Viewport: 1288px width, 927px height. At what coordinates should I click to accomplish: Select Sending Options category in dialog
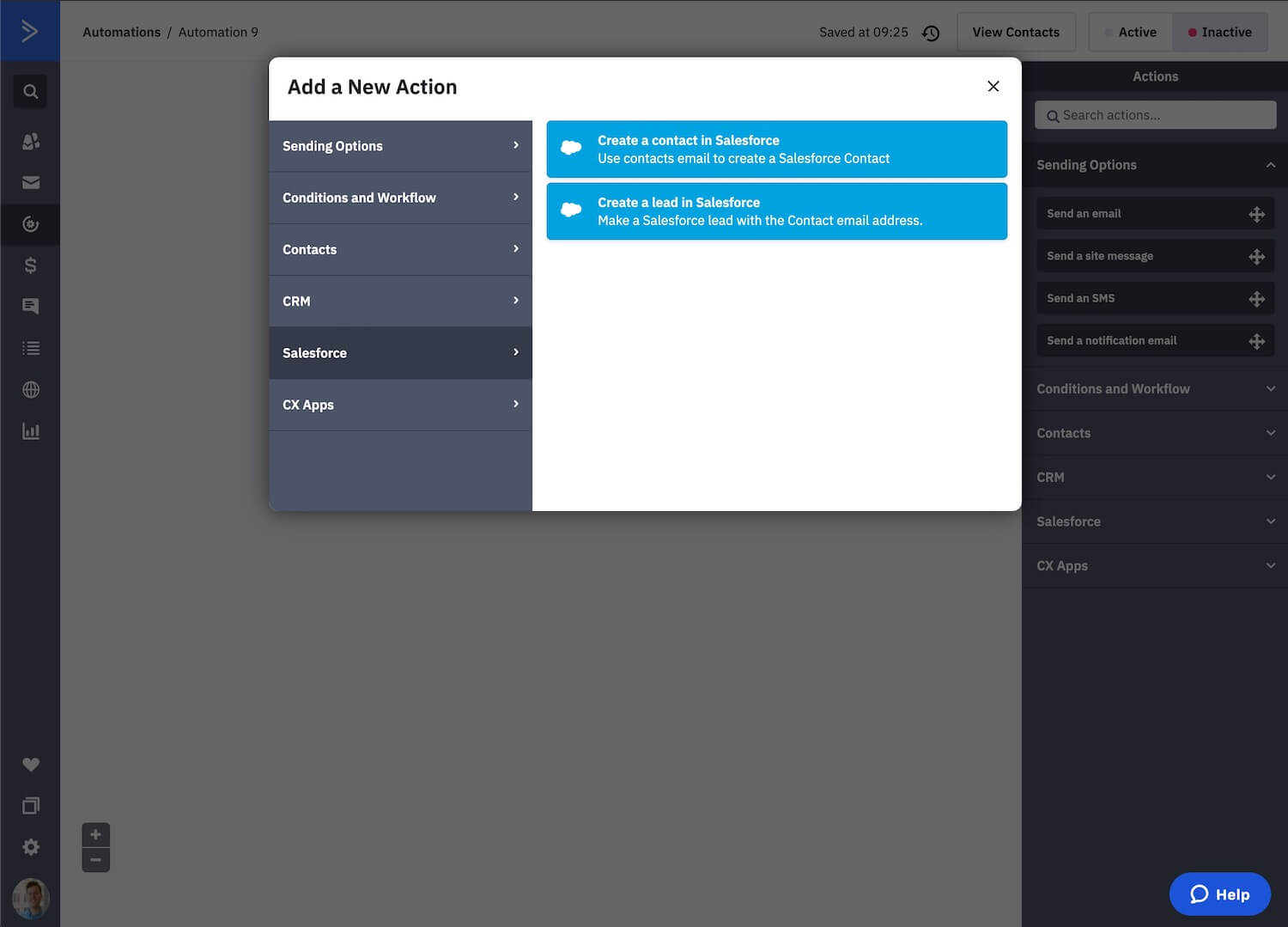[400, 146]
